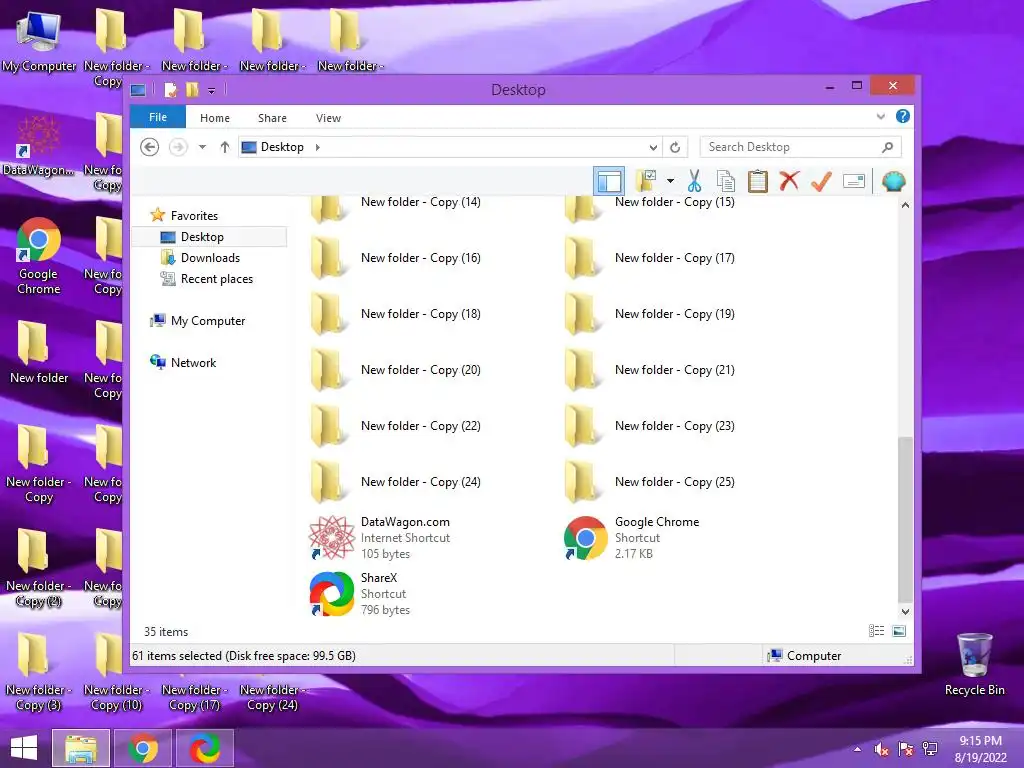
Task: Switch to the Share ribbon tab
Action: pyautogui.click(x=272, y=118)
